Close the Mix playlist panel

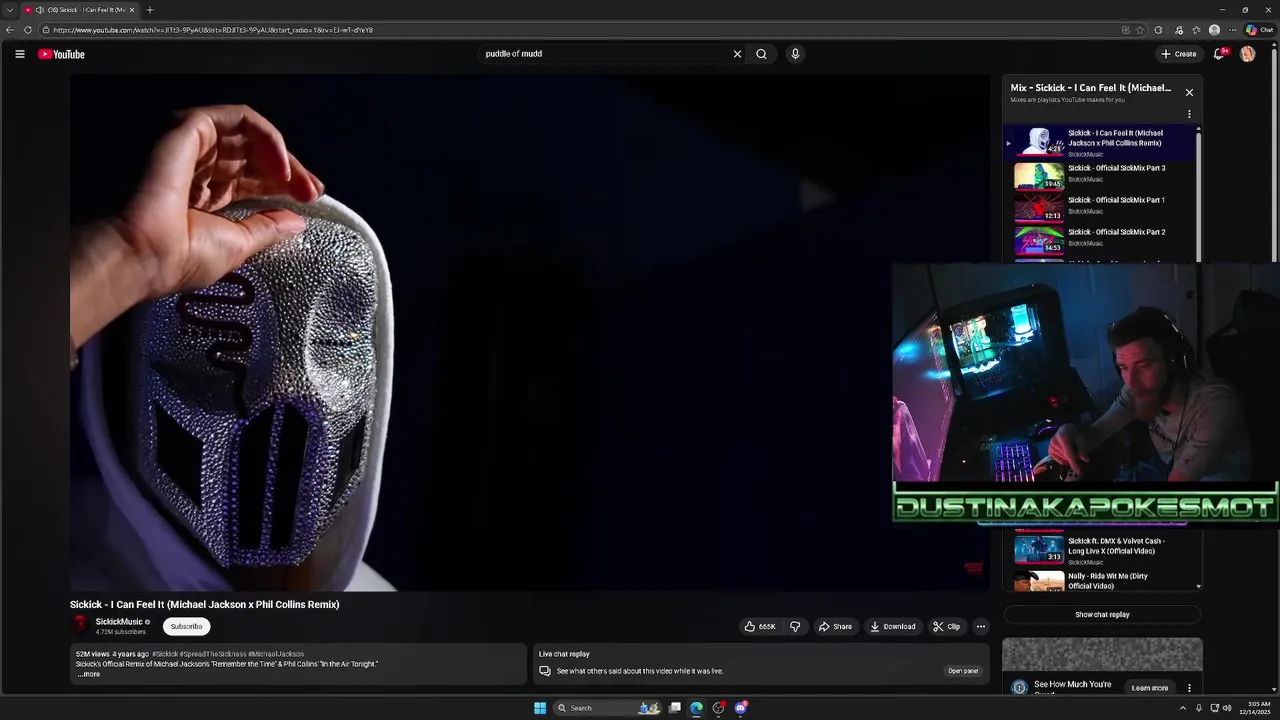coord(1189,92)
